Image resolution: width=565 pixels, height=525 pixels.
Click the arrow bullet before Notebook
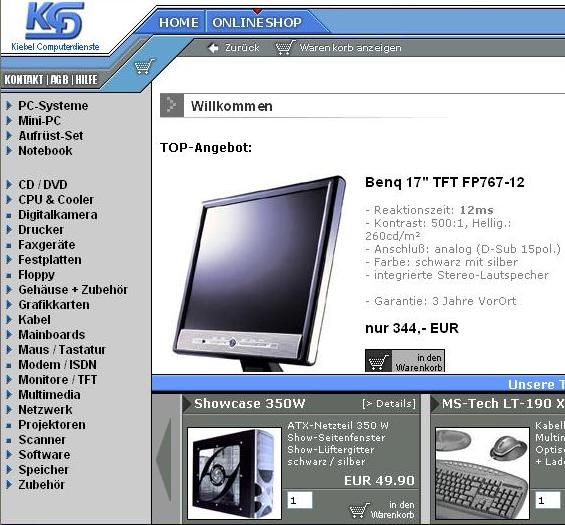[9, 151]
